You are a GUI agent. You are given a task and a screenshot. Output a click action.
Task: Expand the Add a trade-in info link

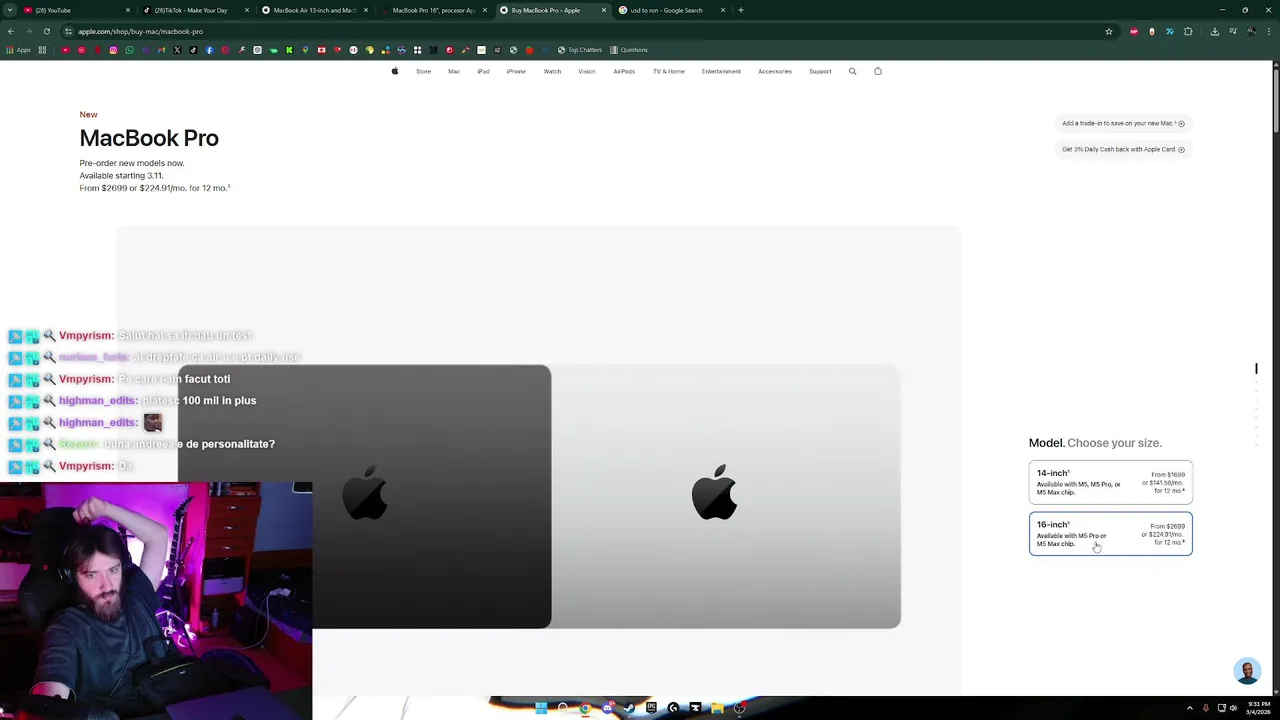pyautogui.click(x=1123, y=123)
